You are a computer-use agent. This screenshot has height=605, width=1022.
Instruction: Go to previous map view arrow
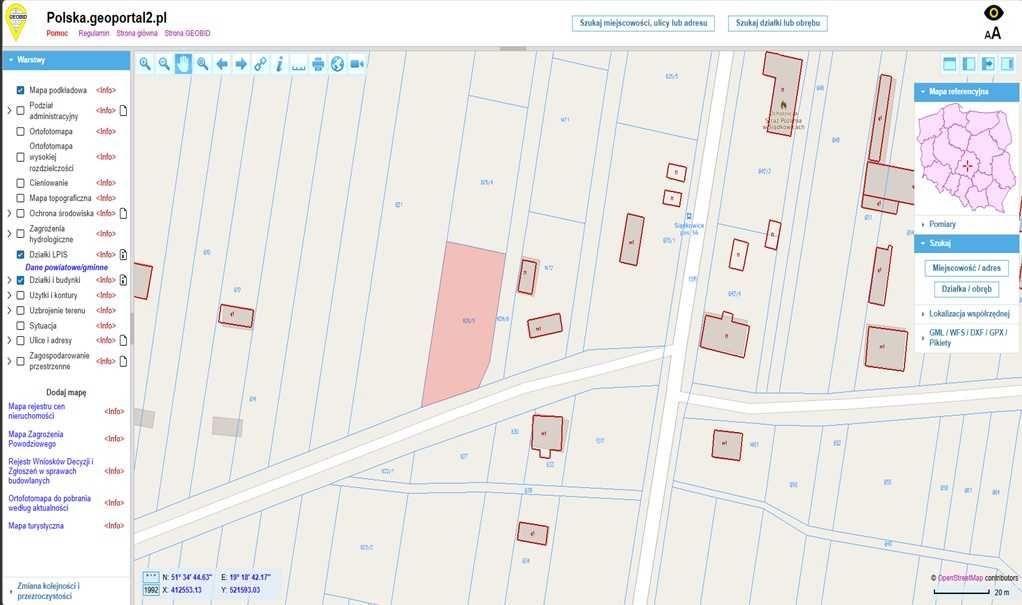[222, 64]
